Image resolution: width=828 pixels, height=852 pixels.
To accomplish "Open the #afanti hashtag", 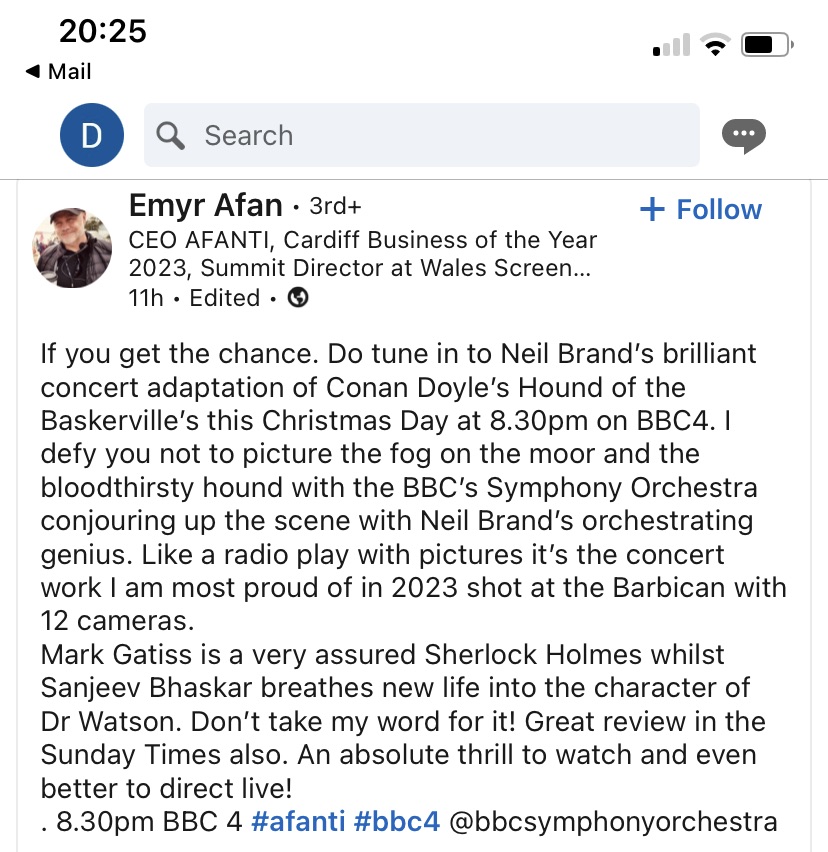I will [296, 821].
